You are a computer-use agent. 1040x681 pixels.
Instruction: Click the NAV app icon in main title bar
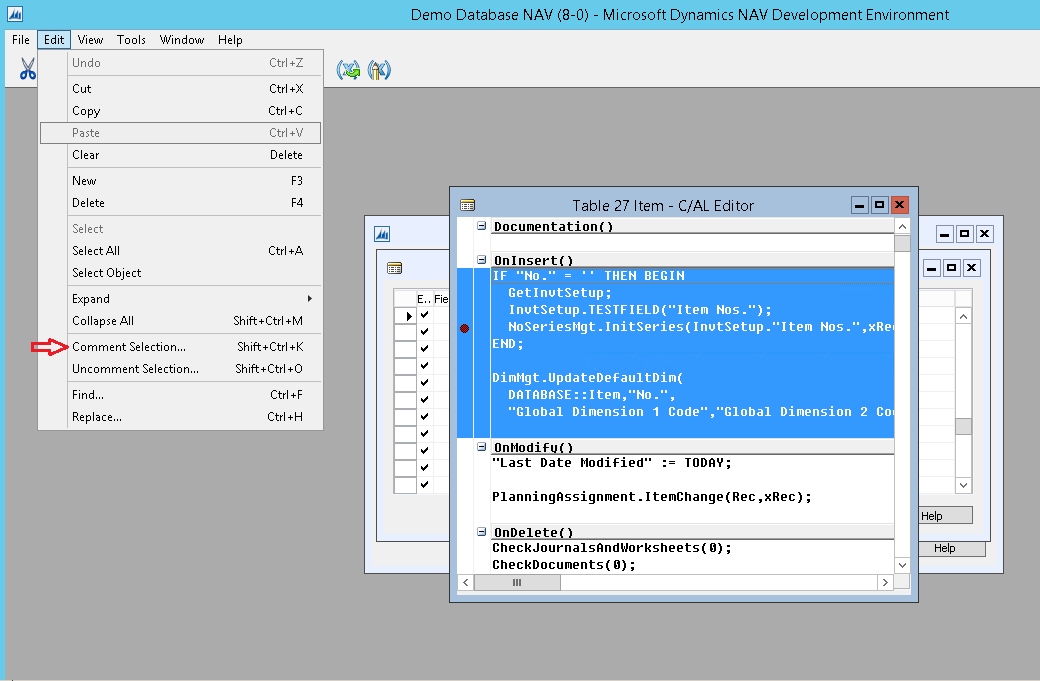pyautogui.click(x=15, y=14)
